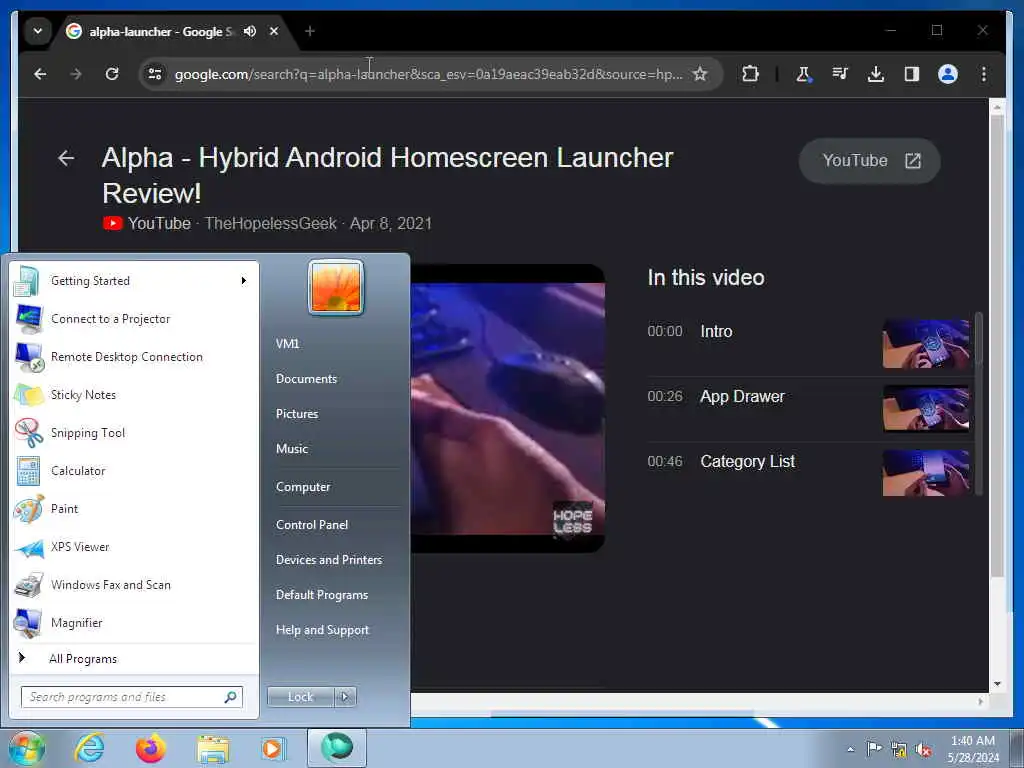Image resolution: width=1024 pixels, height=768 pixels.
Task: Open Sticky Notes from Start menu
Action: point(135,394)
